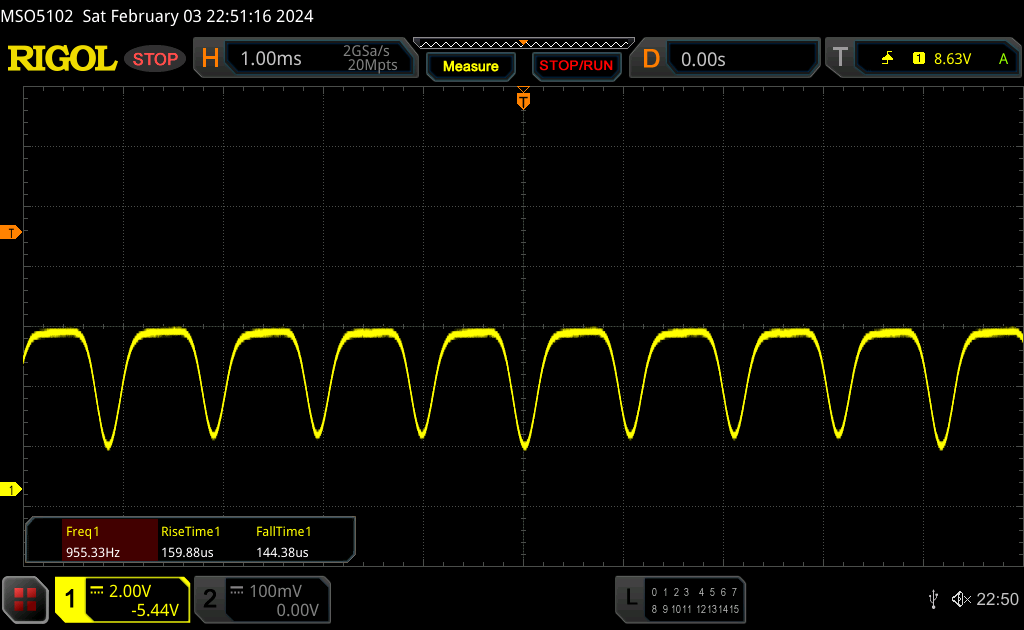The height and width of the screenshot is (630, 1024).
Task: Enable channel 2 at 100mV
Action: click(260, 599)
